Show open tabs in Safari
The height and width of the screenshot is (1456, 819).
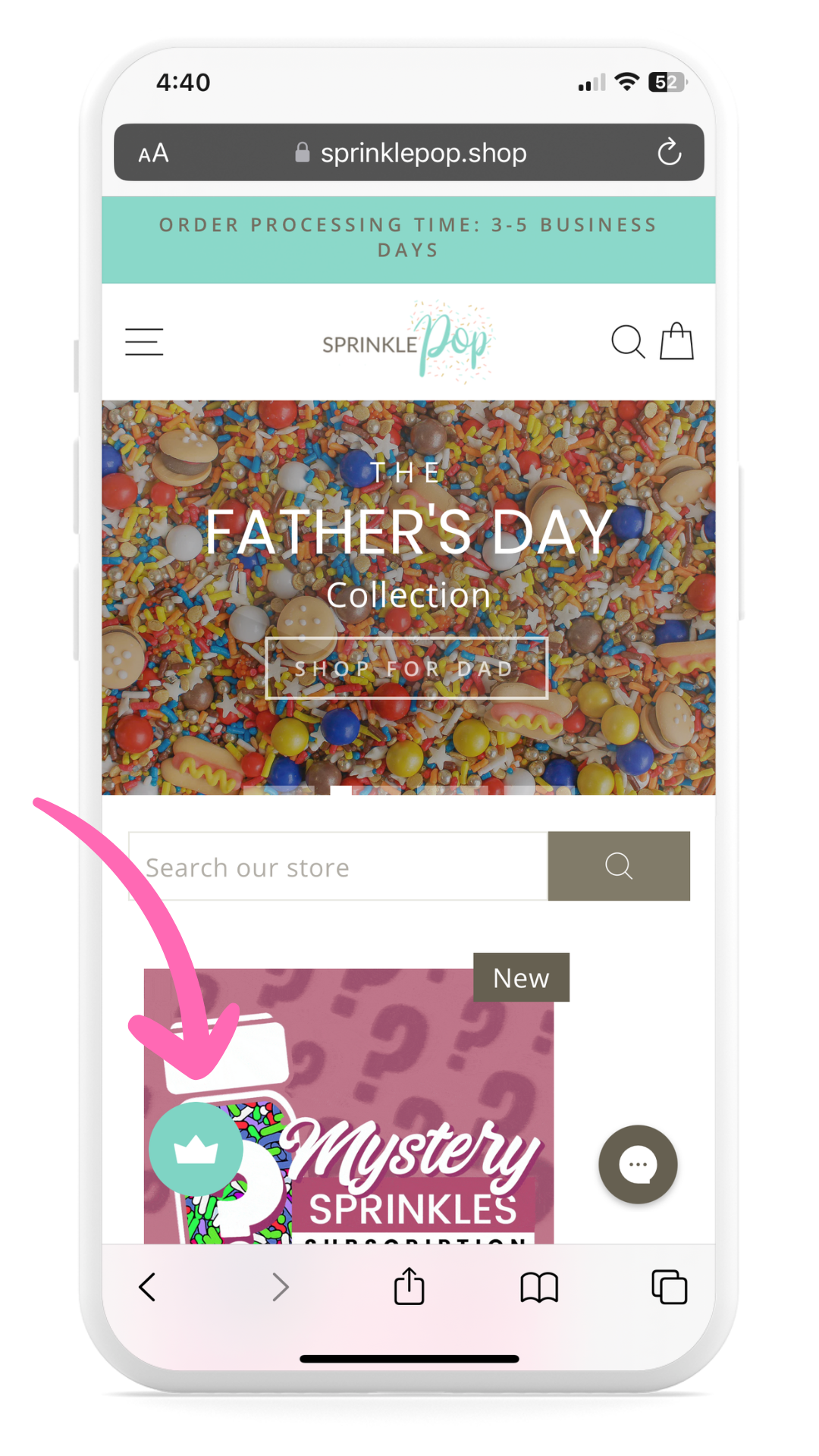[x=670, y=1287]
